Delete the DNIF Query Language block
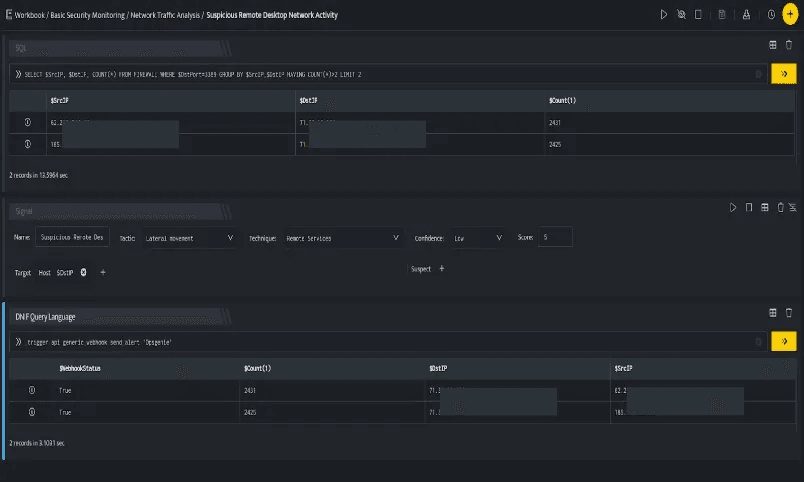804x482 pixels. click(789, 313)
